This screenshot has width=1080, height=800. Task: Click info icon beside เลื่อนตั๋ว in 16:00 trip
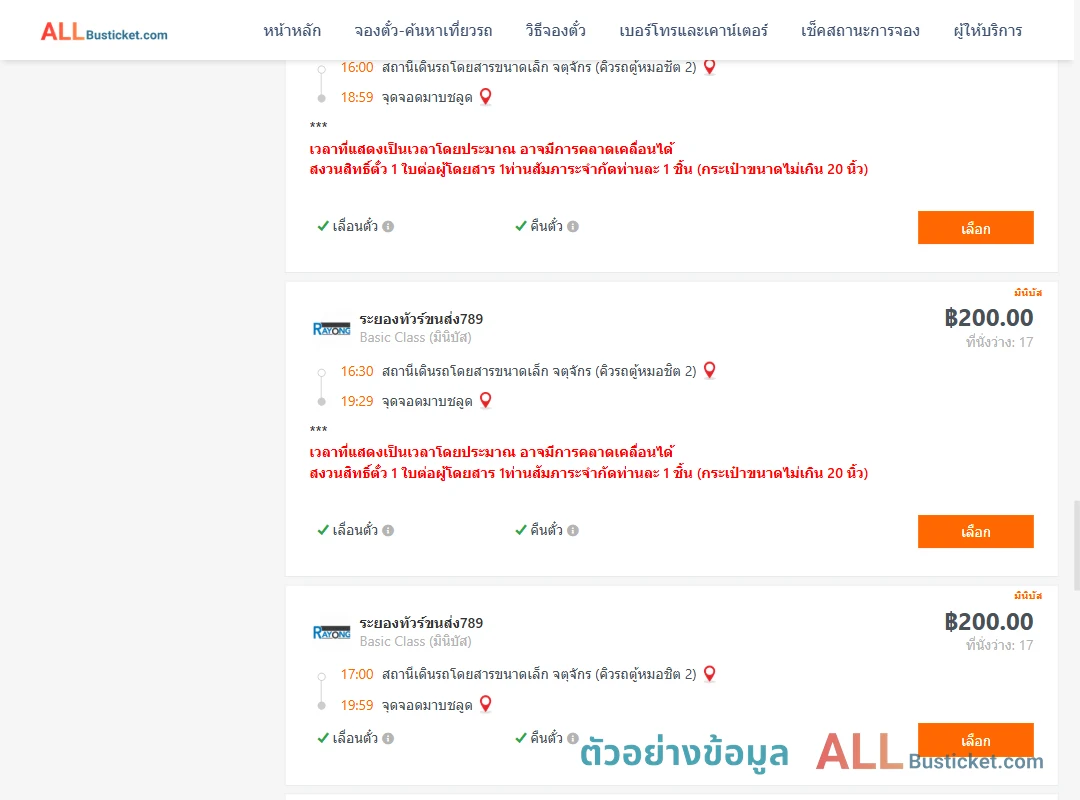pos(388,226)
